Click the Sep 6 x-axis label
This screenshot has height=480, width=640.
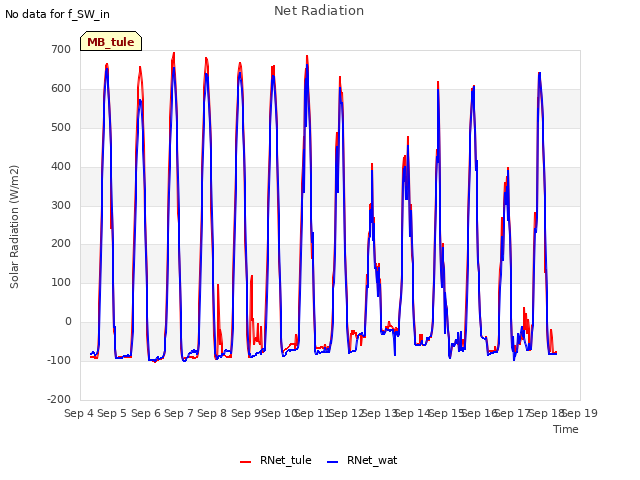pyautogui.click(x=146, y=413)
